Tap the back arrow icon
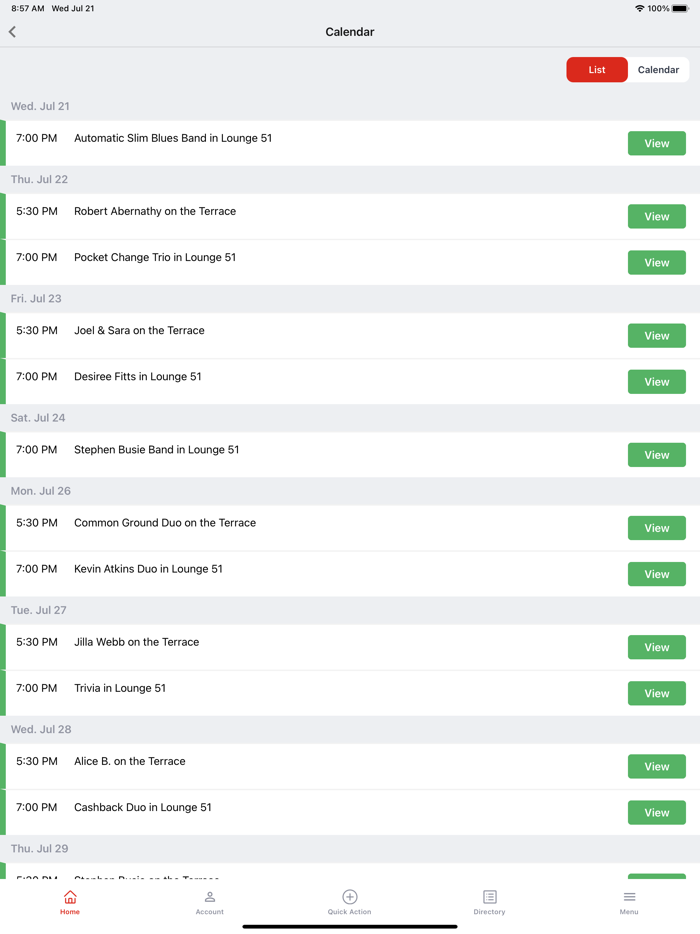Image resolution: width=700 pixels, height=934 pixels. pos(13,32)
